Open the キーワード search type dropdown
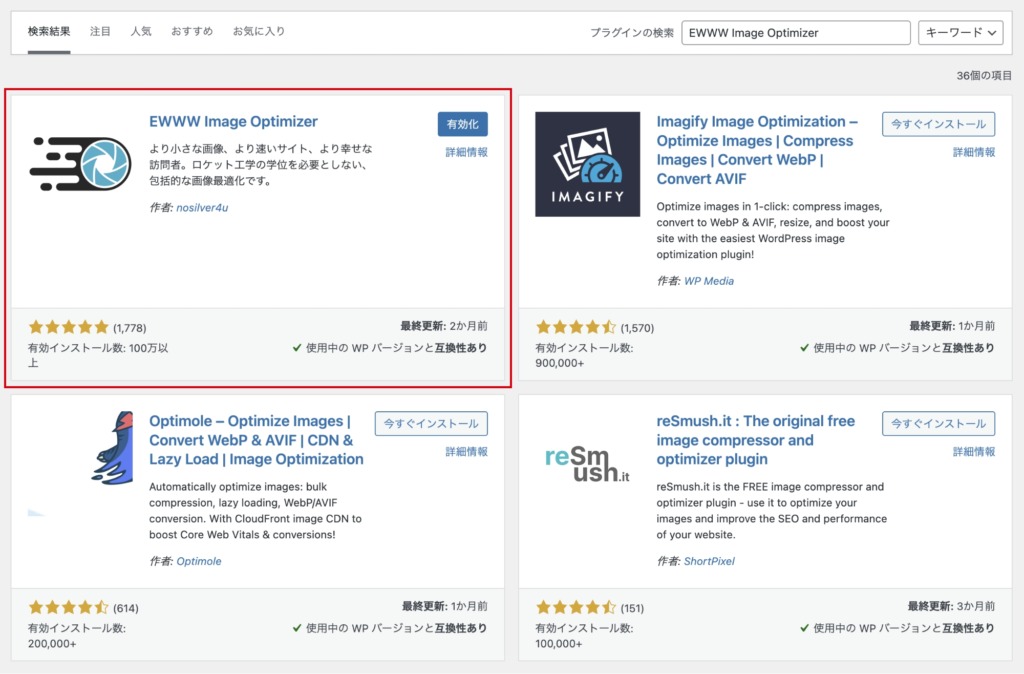 point(960,33)
